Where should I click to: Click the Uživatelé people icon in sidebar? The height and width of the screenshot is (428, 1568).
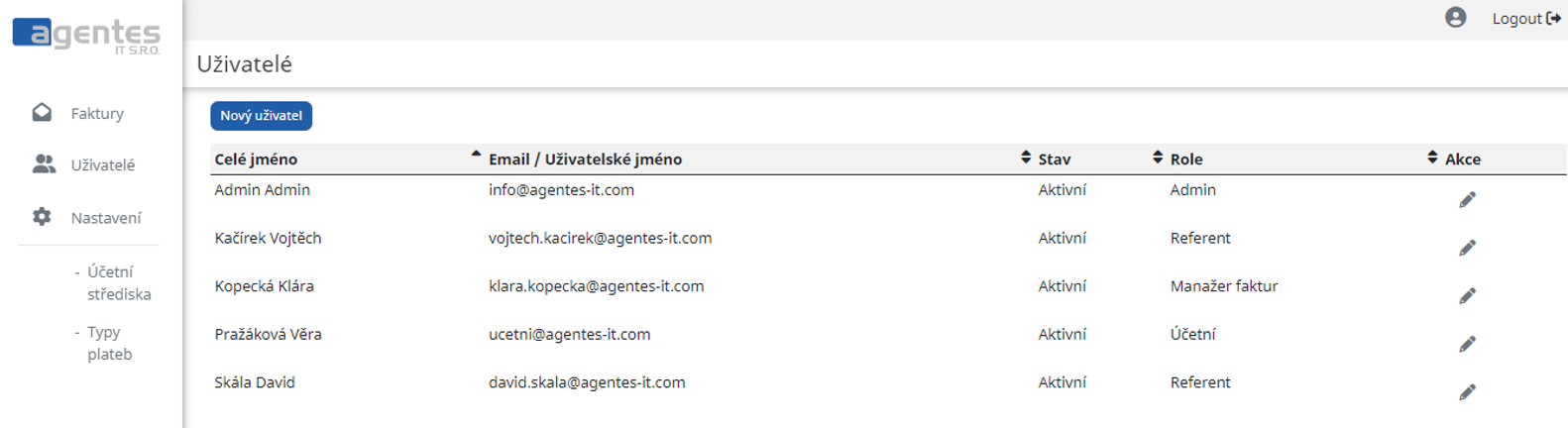tap(44, 164)
